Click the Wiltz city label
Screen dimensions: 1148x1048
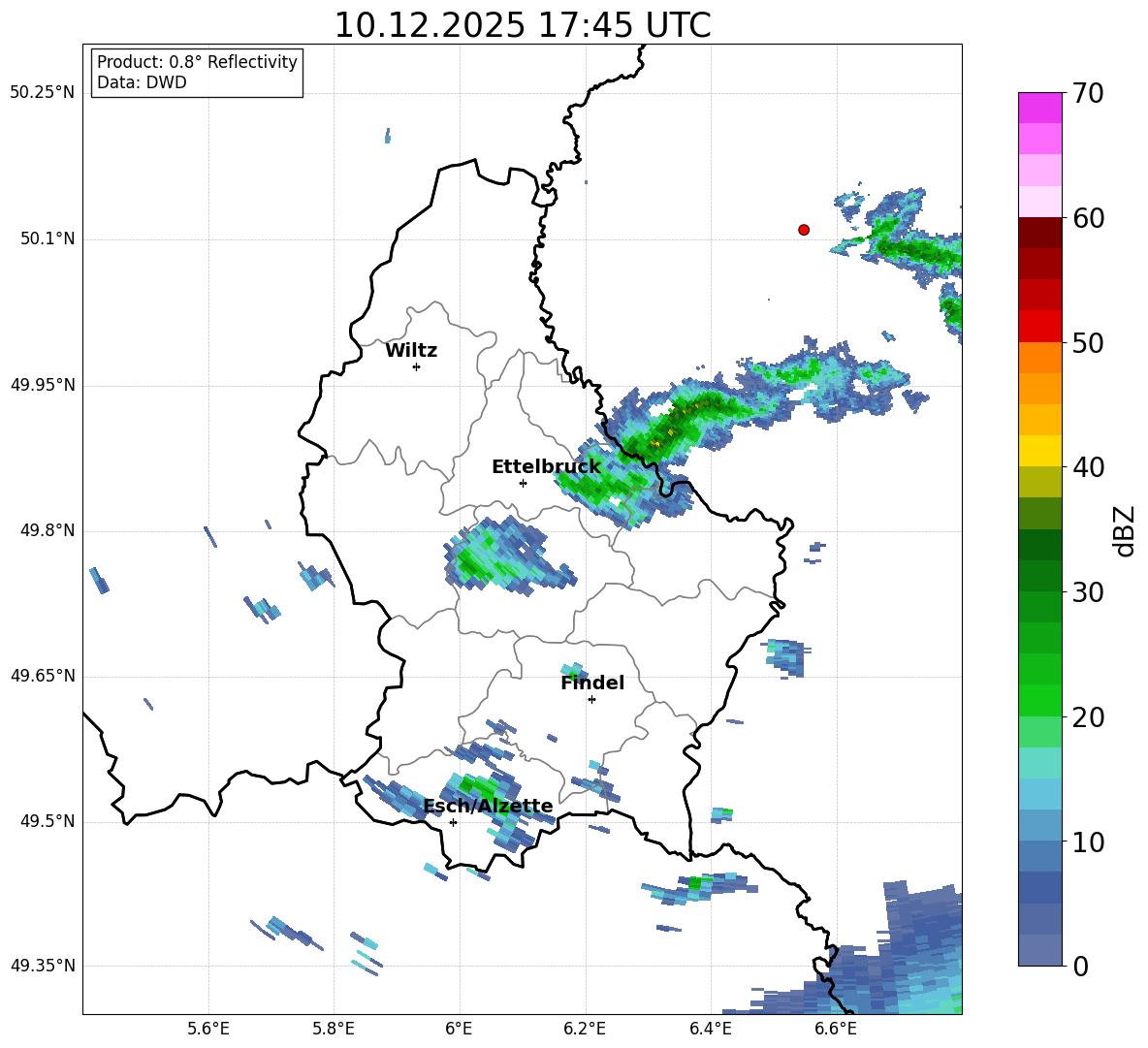point(411,351)
